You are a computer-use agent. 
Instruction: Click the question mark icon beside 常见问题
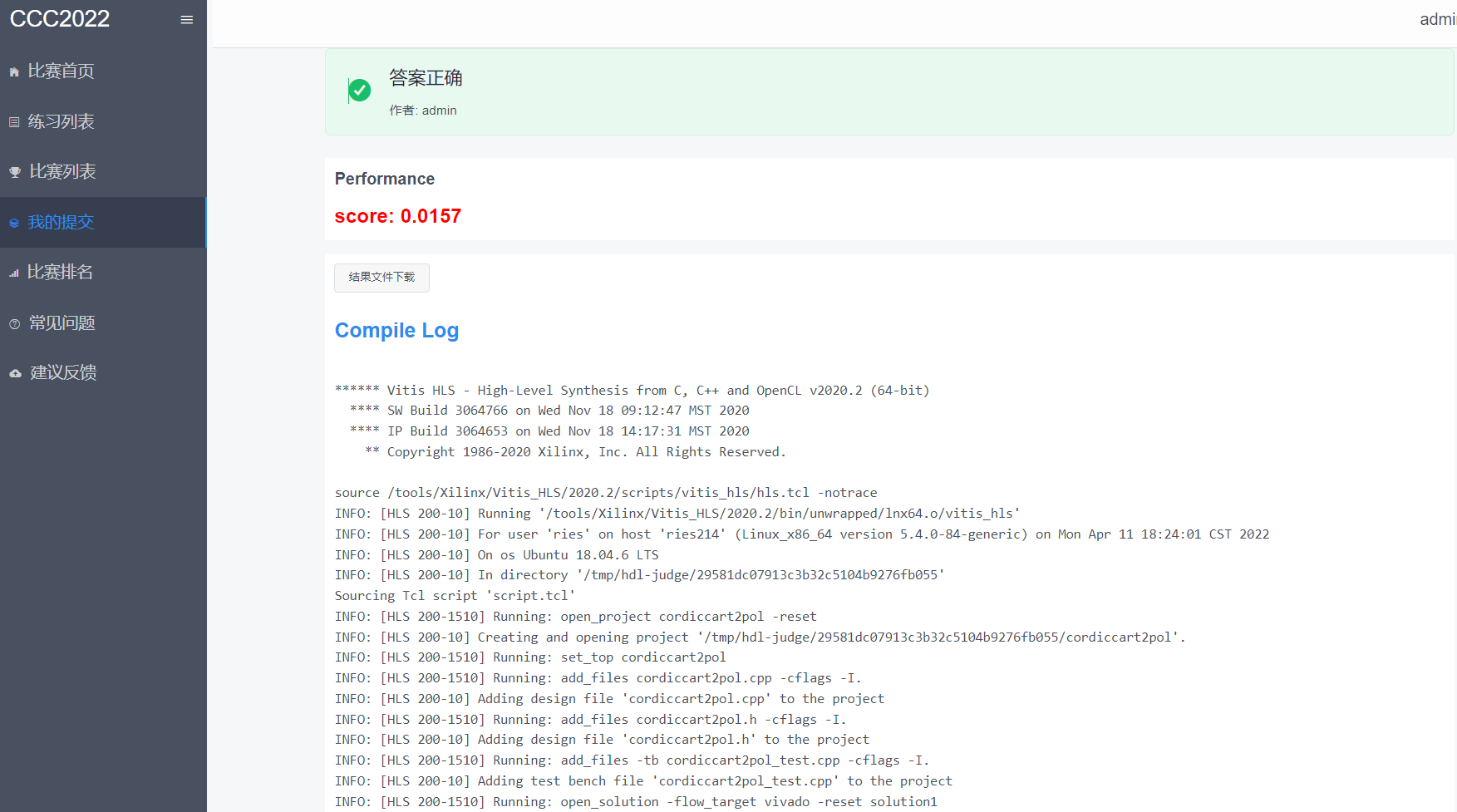pos(15,323)
